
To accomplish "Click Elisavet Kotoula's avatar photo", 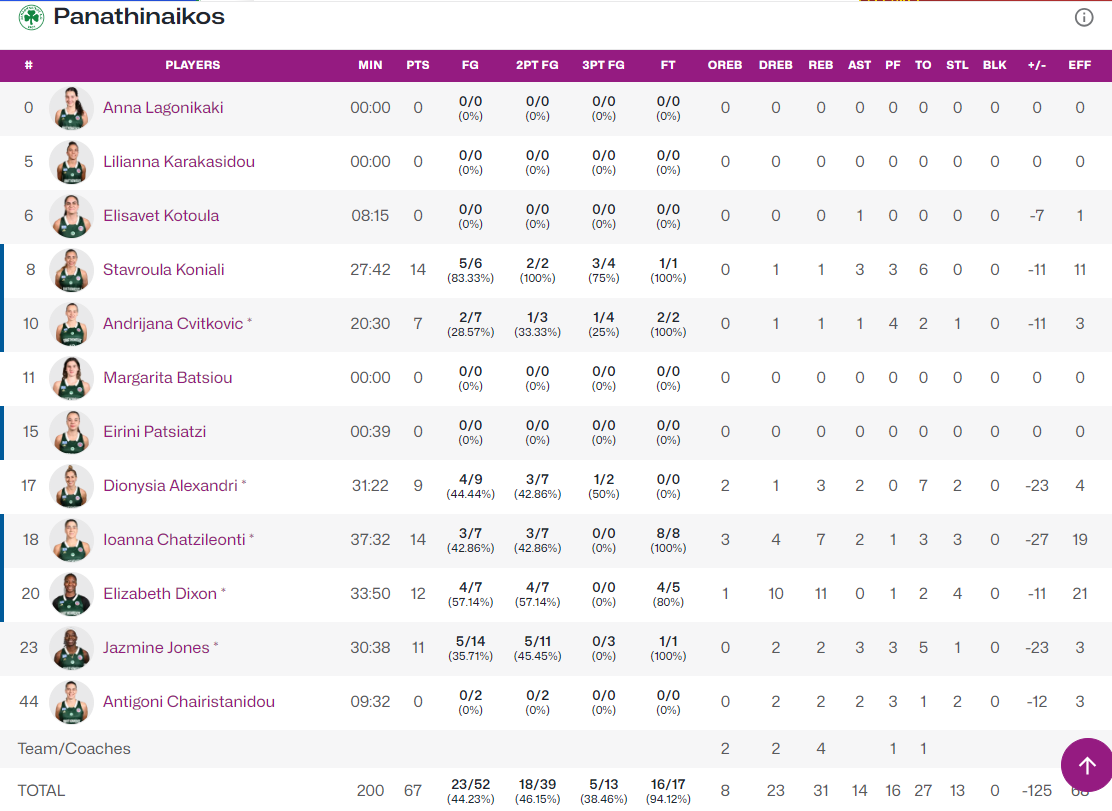I will tap(72, 216).
